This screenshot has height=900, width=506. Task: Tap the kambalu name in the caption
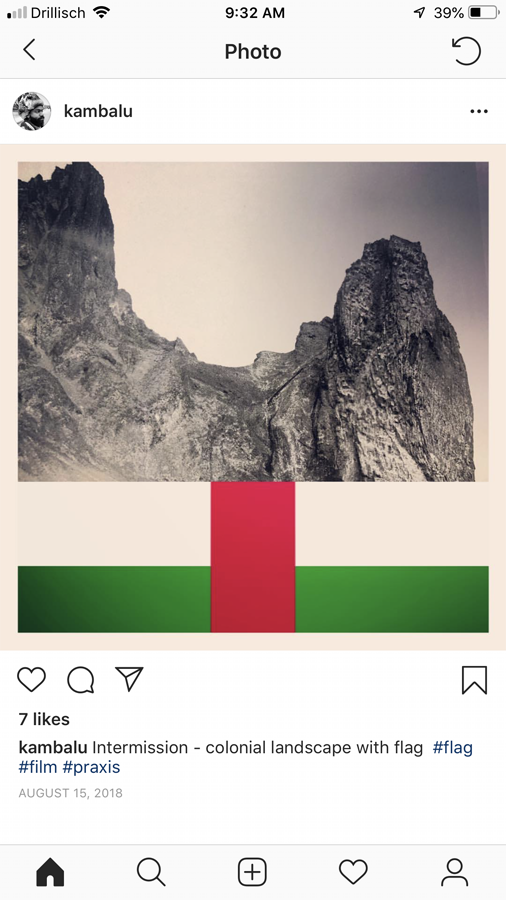coord(53,747)
